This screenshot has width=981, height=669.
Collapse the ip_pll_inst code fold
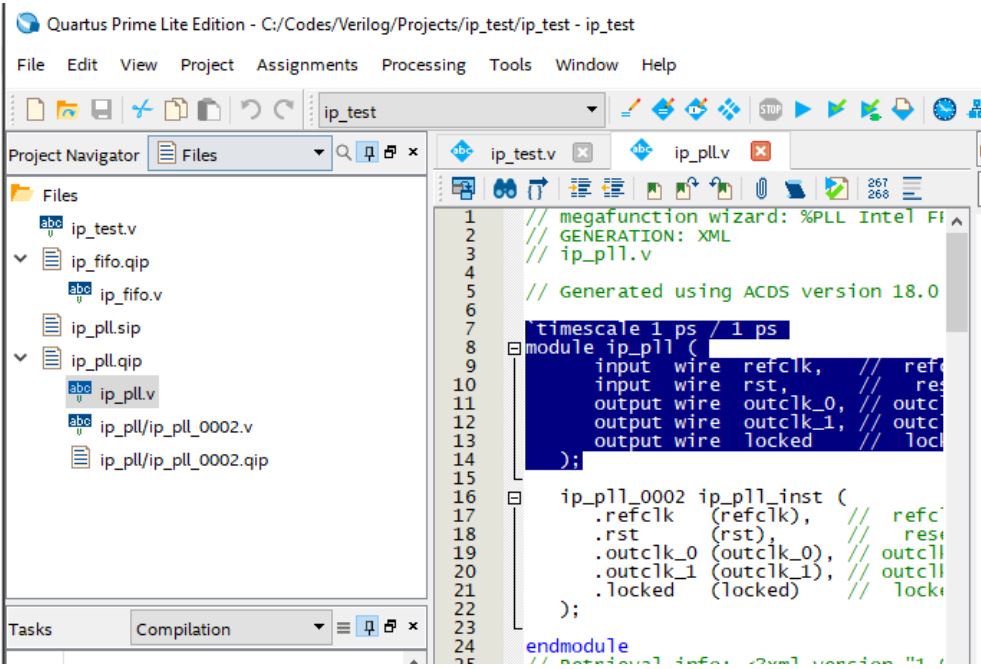514,498
